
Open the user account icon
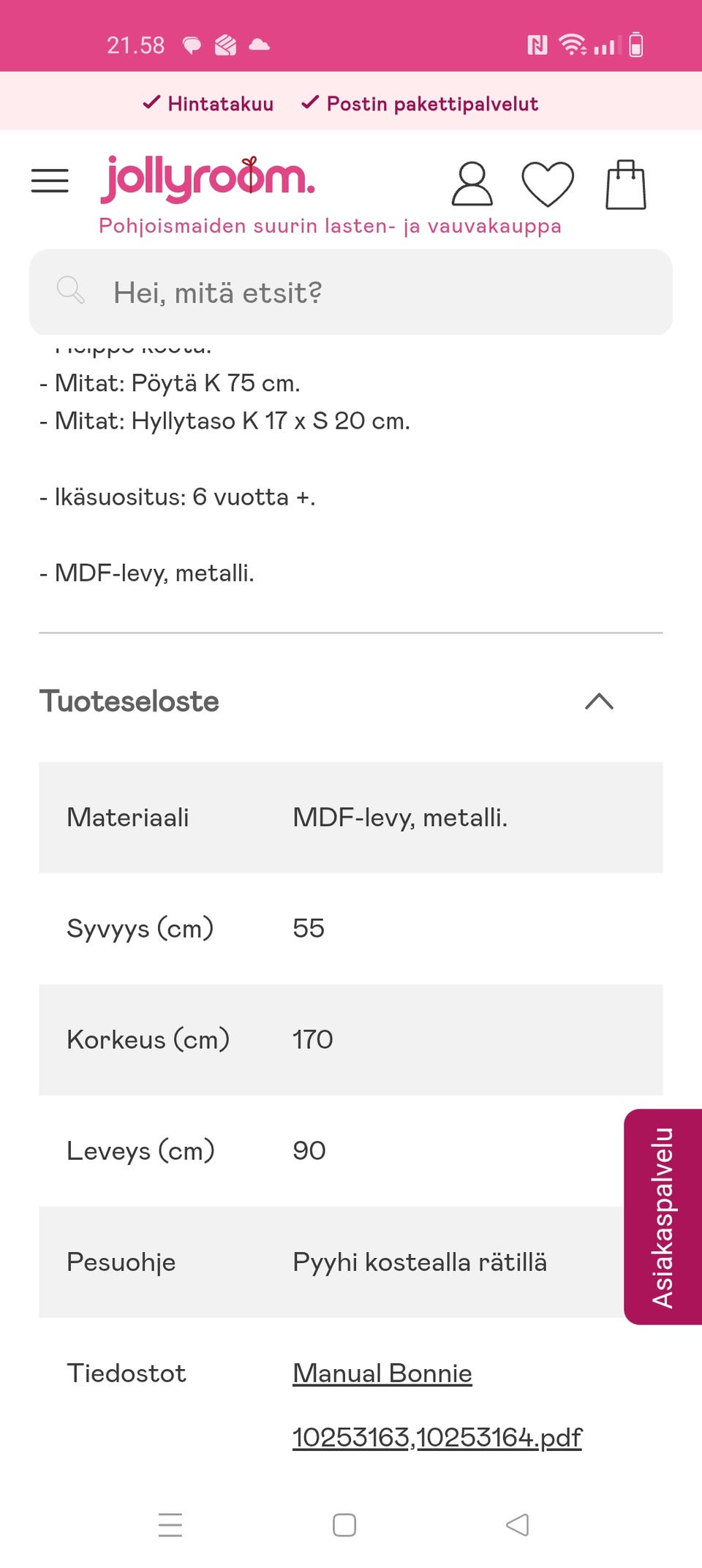click(x=474, y=183)
